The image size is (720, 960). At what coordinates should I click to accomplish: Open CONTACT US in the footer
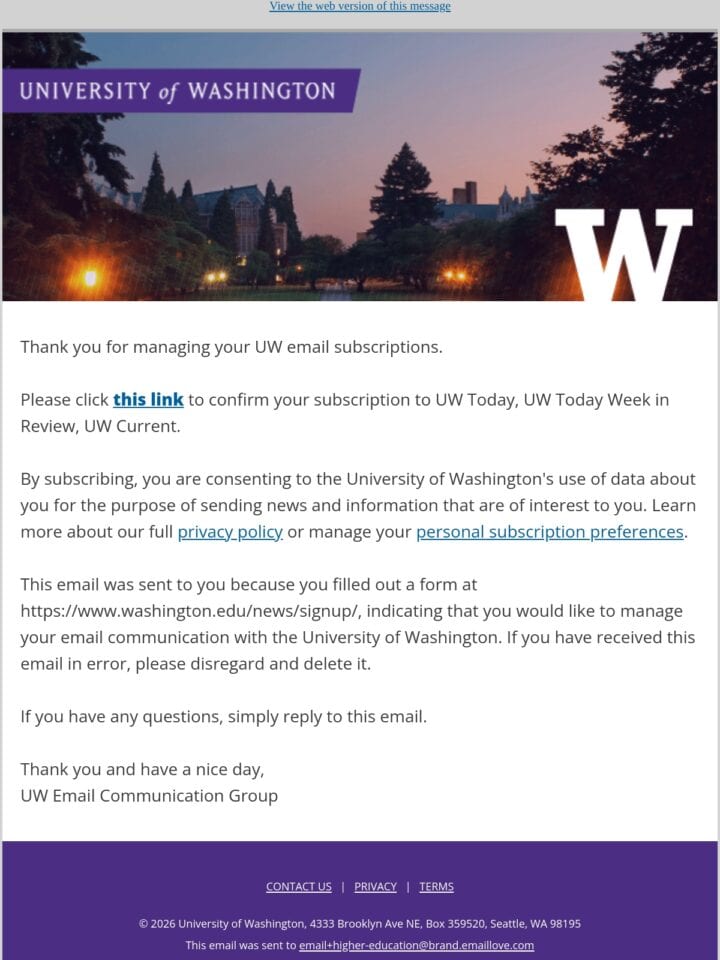click(x=299, y=887)
